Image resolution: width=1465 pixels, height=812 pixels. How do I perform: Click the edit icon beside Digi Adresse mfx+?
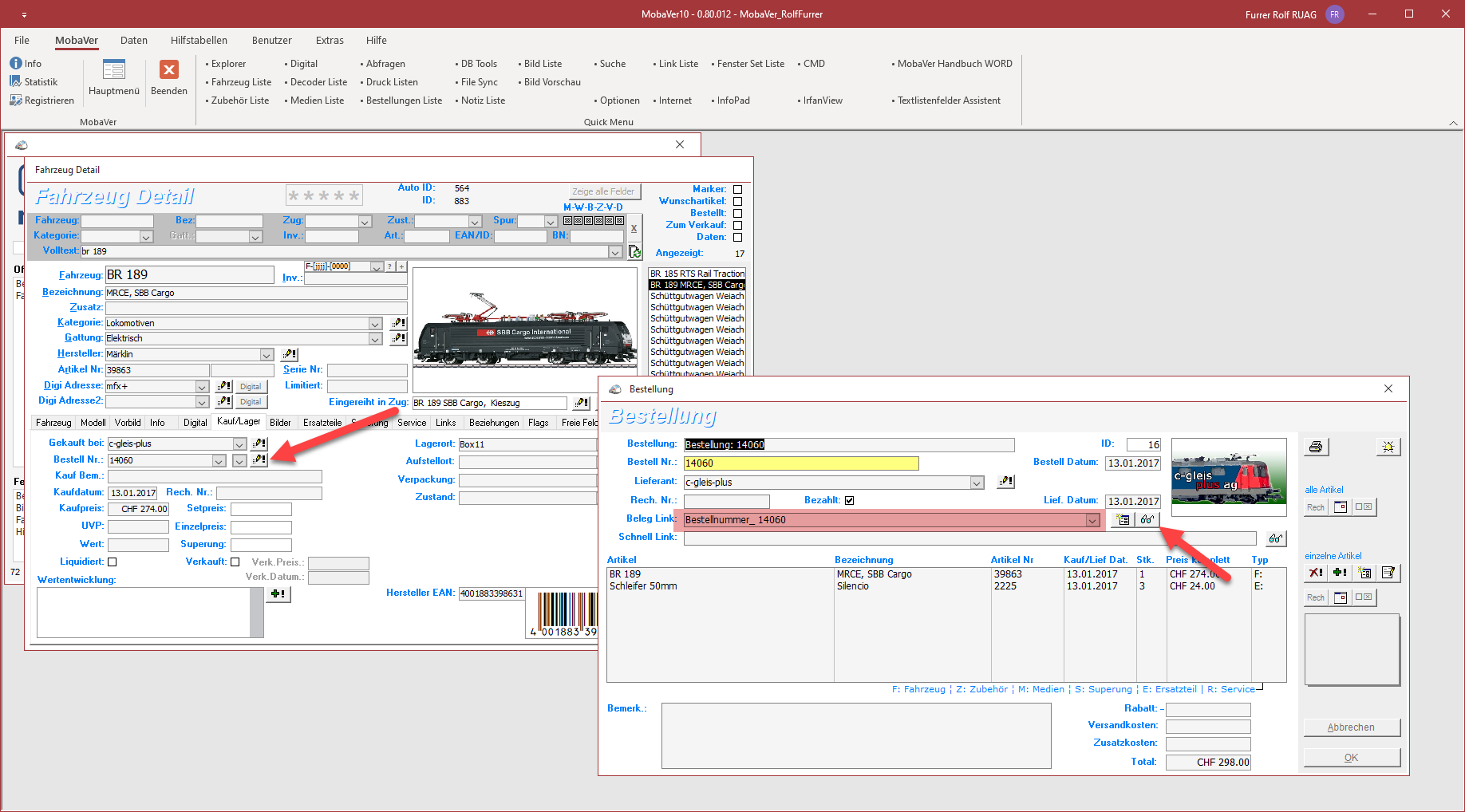pos(224,386)
